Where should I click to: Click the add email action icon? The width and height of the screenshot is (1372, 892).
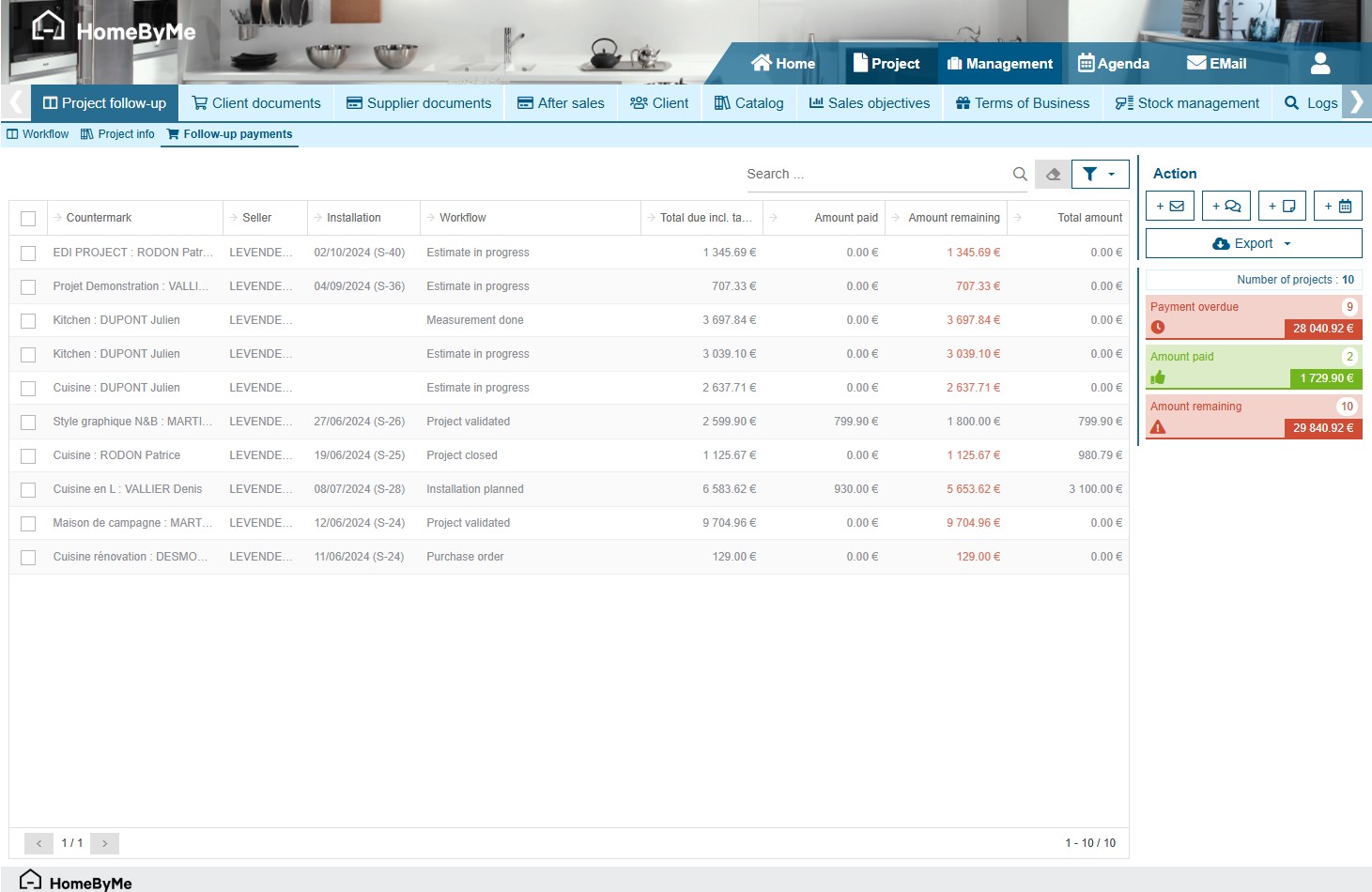1170,206
